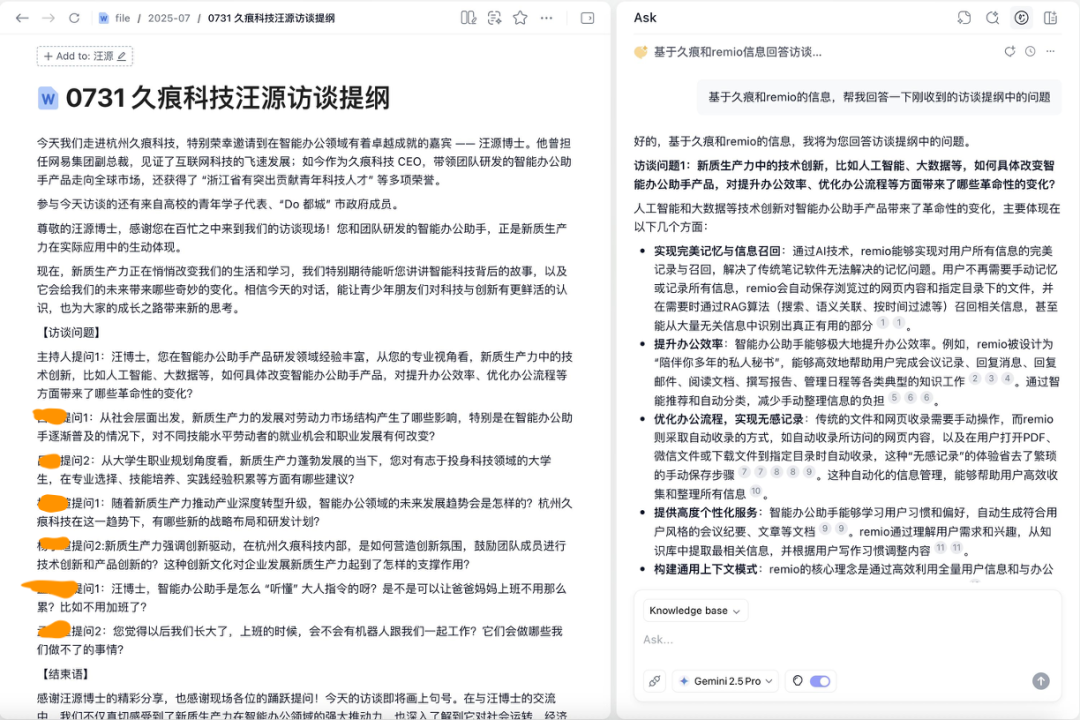Click the AI scan icon beside the star
Viewport: 1080px width, 720px height.
495,18
